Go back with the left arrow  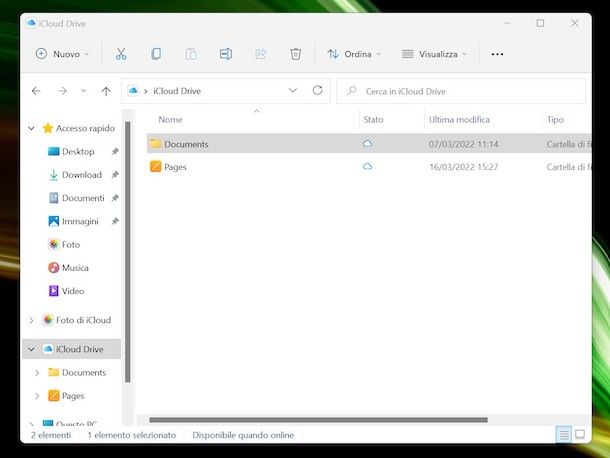click(36, 91)
